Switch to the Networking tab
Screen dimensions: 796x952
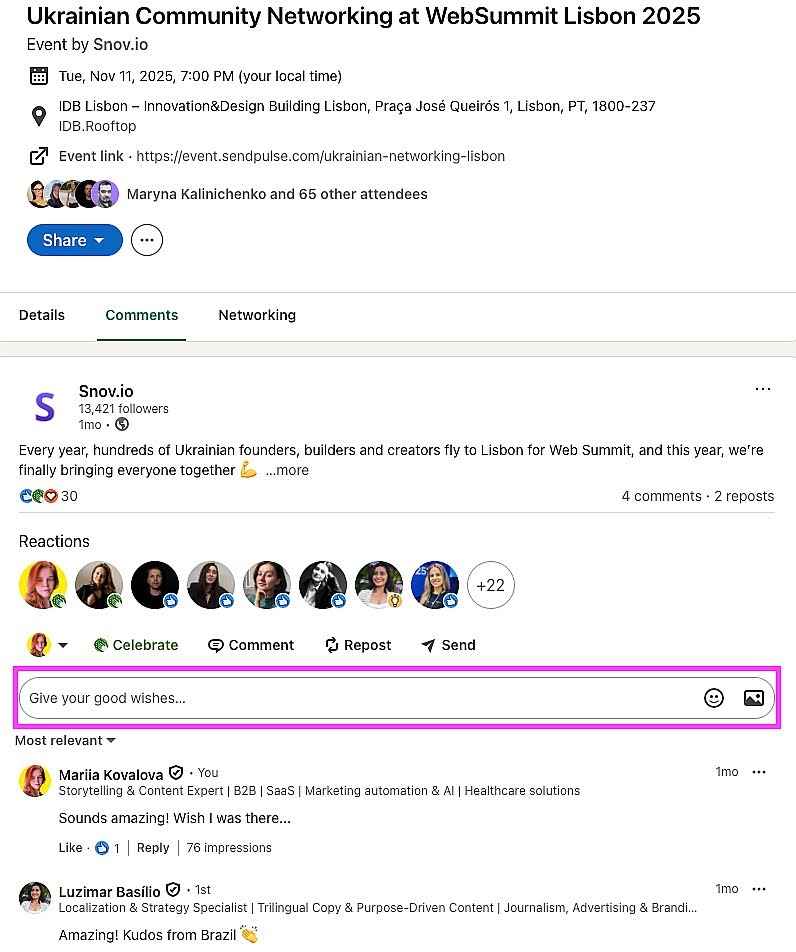[x=257, y=315]
